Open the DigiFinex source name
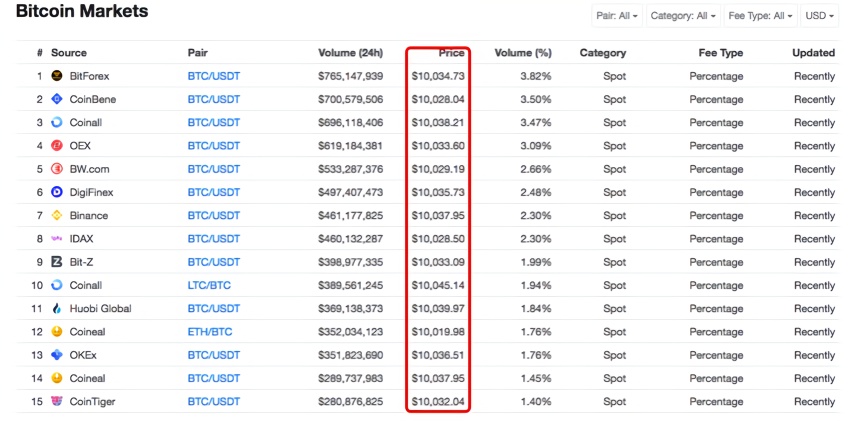 click(92, 193)
